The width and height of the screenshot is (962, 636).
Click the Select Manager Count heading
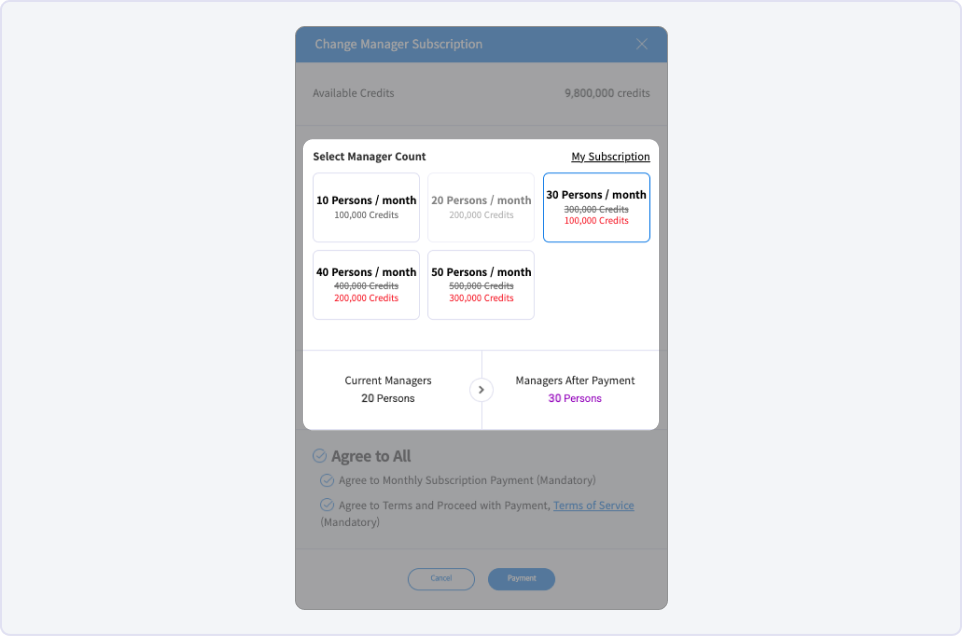[369, 157]
